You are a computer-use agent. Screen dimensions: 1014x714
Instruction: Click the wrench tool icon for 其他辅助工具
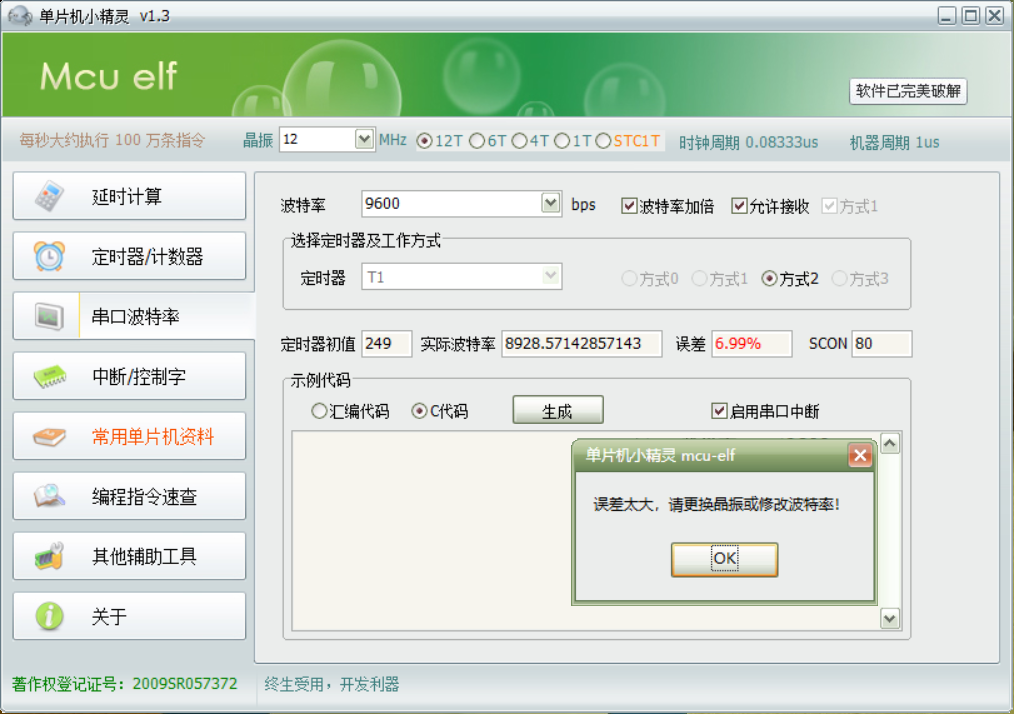pos(50,556)
